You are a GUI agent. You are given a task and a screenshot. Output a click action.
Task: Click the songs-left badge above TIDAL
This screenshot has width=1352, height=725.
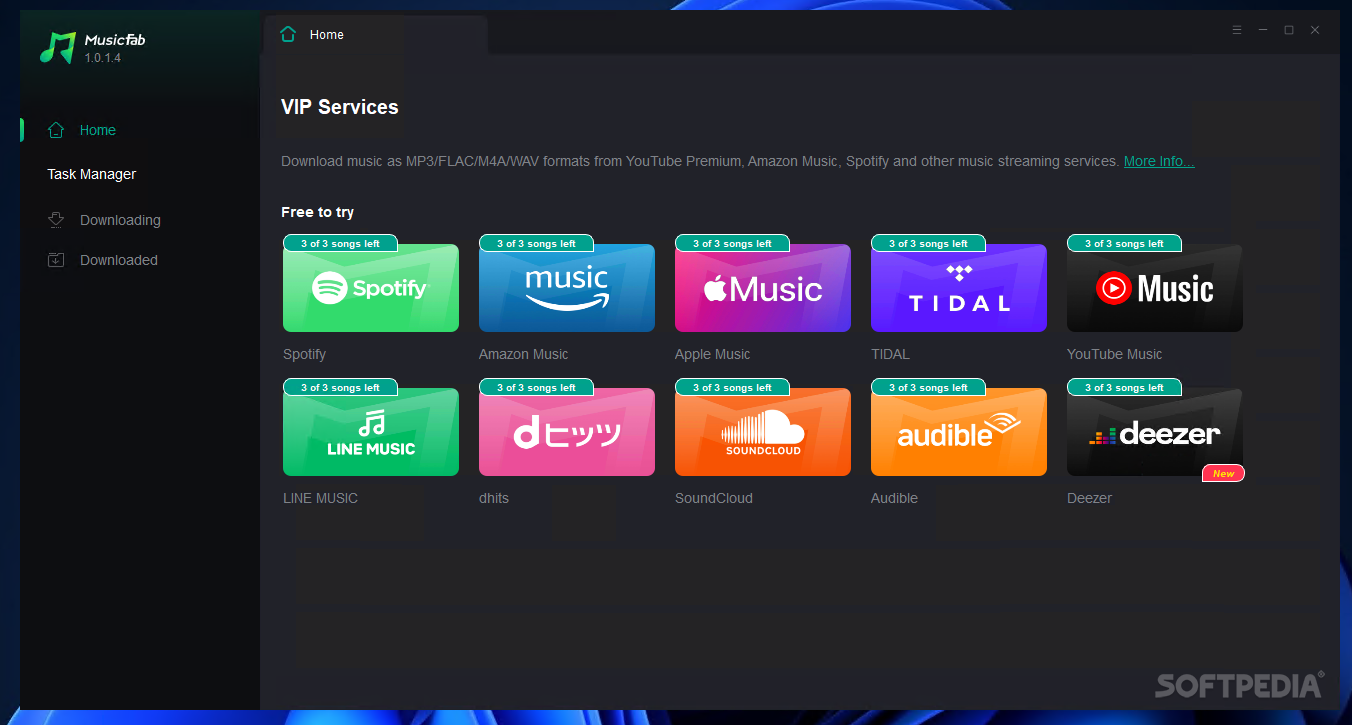928,243
